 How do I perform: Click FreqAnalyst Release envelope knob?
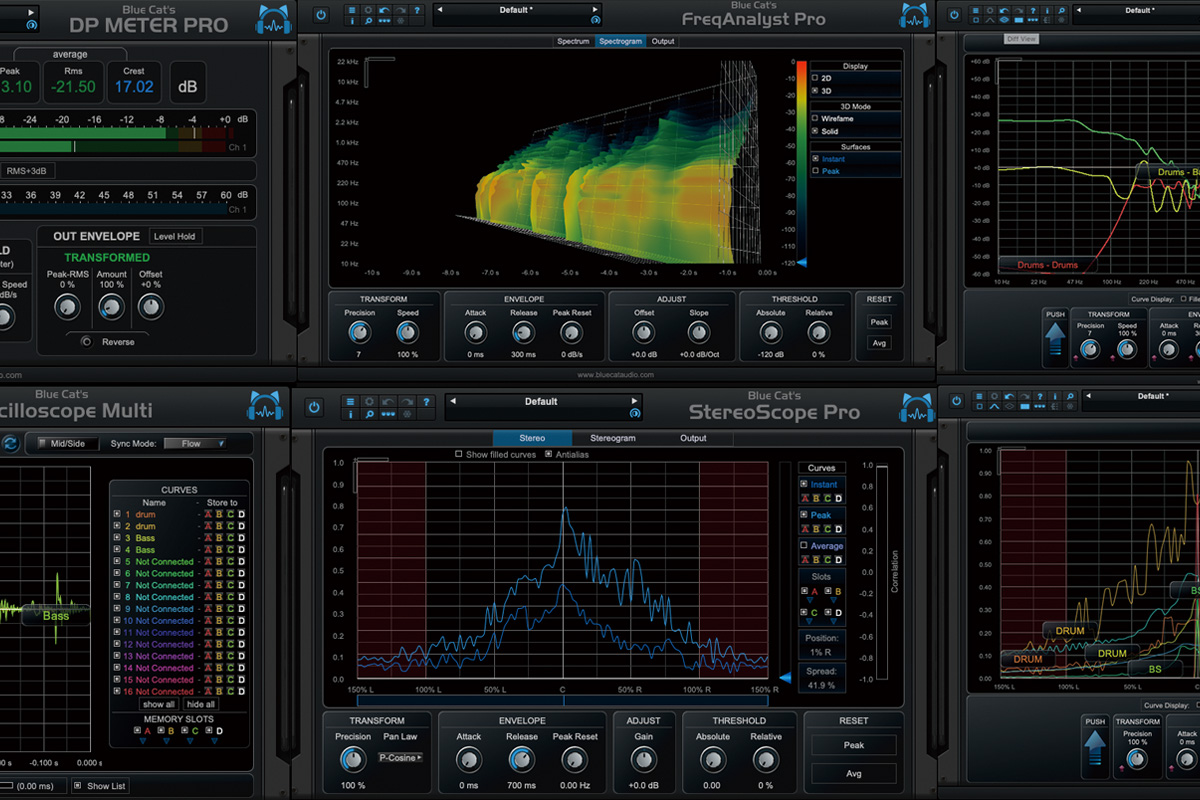click(x=523, y=332)
